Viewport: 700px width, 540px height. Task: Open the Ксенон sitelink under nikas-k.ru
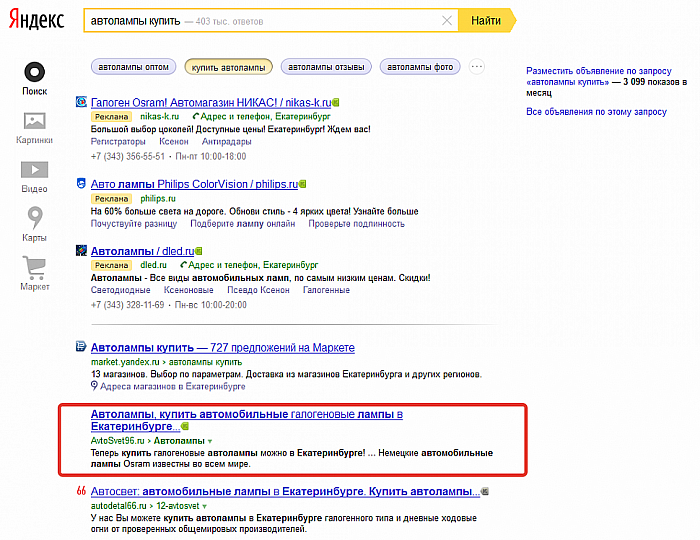174,141
